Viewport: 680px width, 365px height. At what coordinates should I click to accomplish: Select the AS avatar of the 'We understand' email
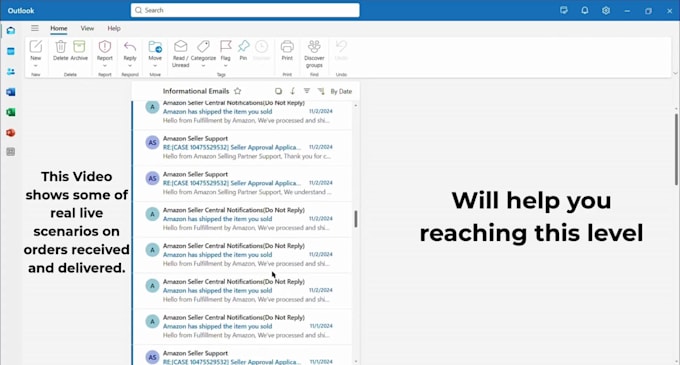[152, 178]
